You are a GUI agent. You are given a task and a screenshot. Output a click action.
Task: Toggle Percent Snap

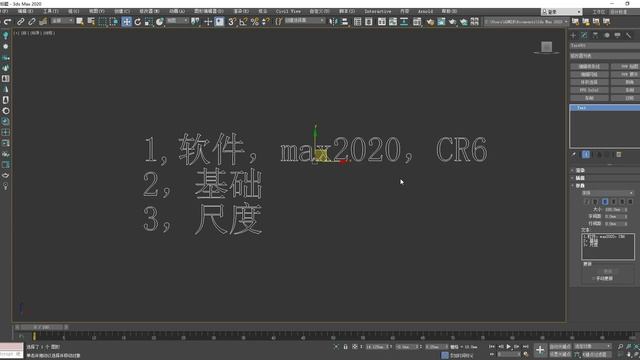tap(255, 22)
